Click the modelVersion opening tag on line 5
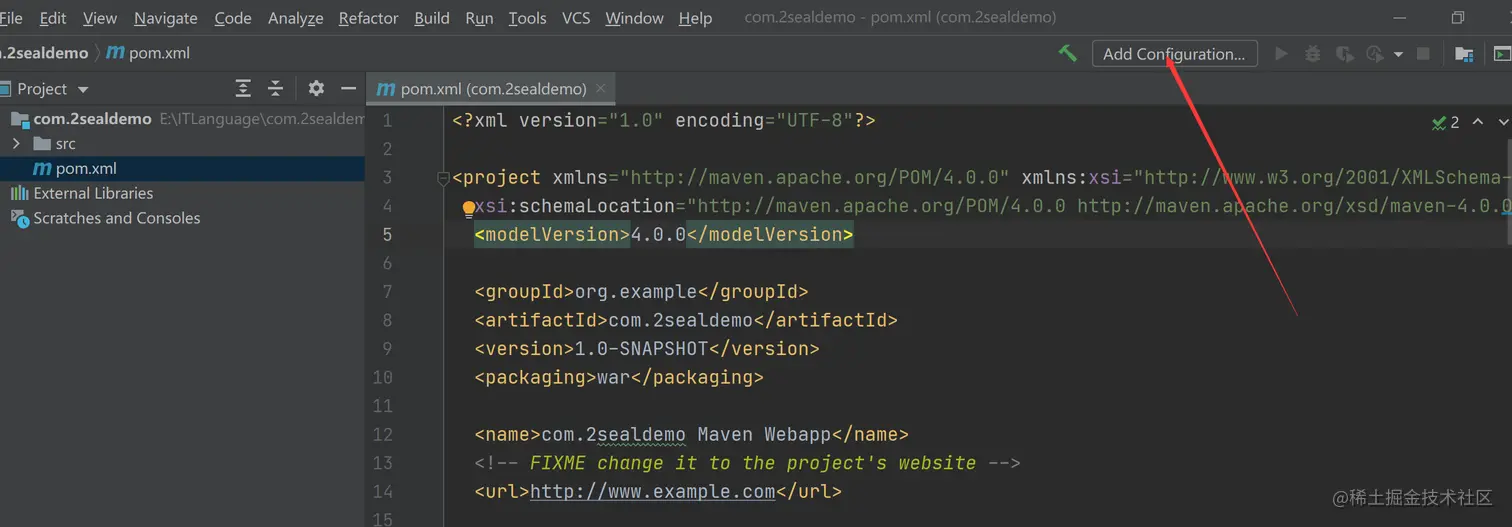Screen dimensions: 1512x527 552,235
